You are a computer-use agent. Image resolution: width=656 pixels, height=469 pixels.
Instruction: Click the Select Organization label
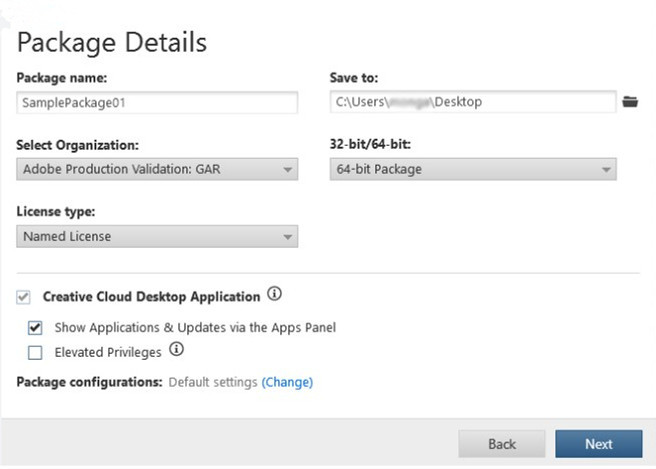[x=78, y=145]
